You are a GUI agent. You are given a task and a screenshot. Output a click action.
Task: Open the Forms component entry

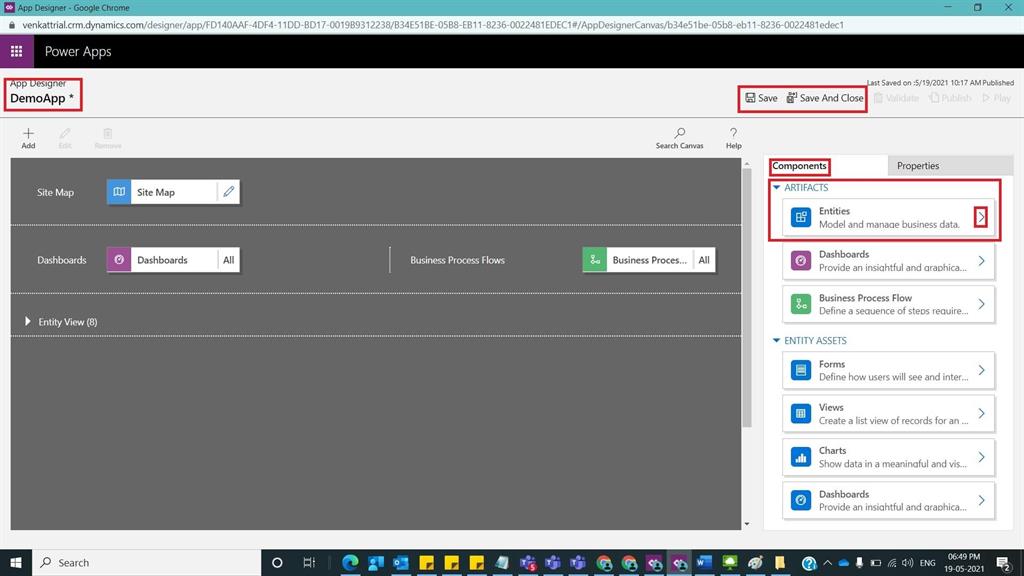coord(885,370)
